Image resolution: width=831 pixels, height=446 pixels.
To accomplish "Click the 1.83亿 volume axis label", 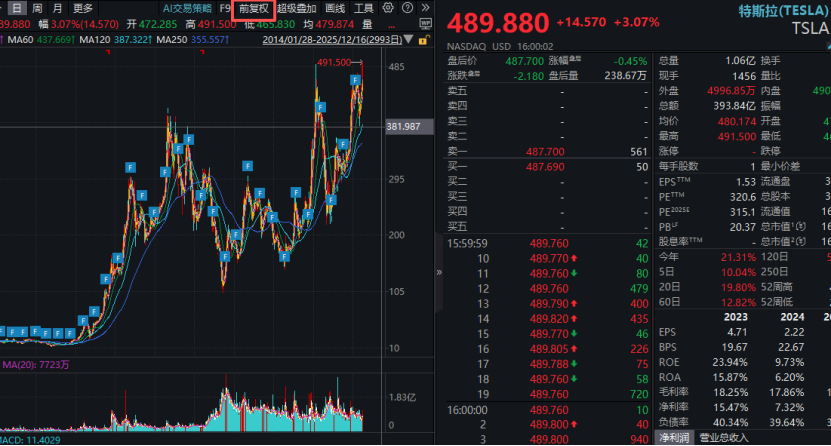I will pyautogui.click(x=402, y=397).
